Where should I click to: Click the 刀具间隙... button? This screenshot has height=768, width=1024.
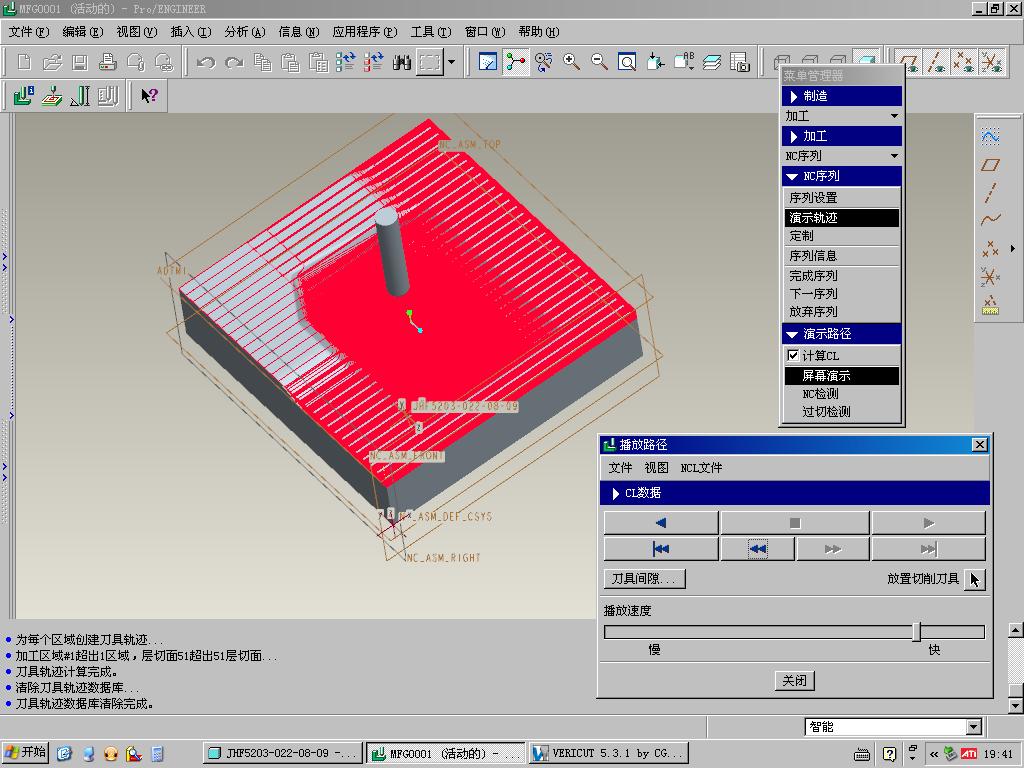(645, 579)
